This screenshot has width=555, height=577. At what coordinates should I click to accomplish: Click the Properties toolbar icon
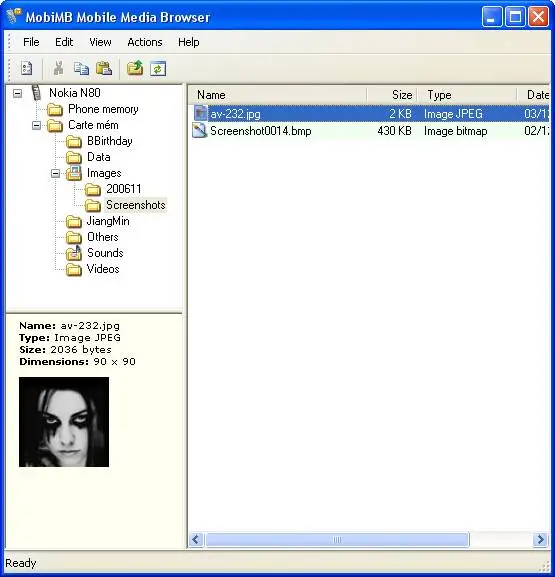point(26,68)
